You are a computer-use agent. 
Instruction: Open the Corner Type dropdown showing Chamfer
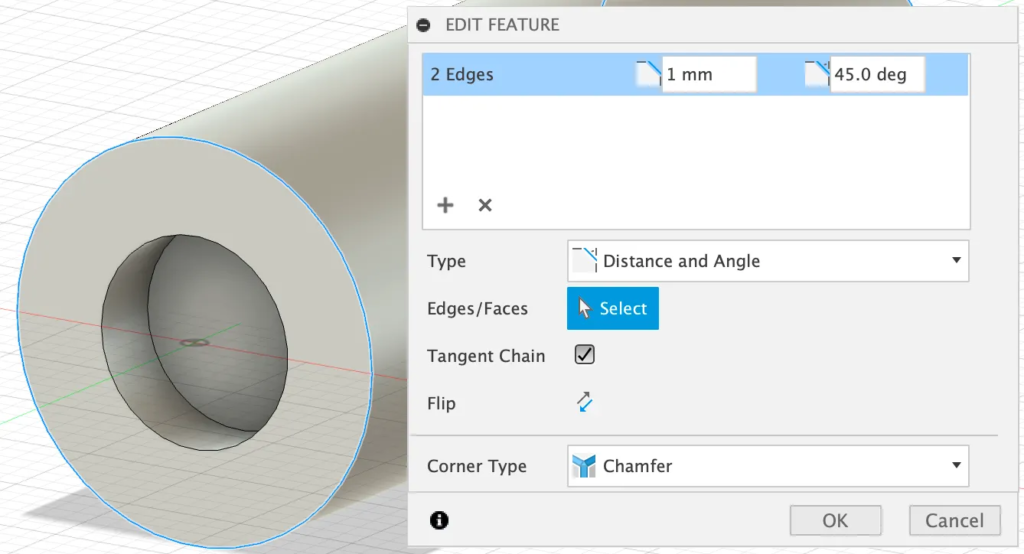(767, 466)
